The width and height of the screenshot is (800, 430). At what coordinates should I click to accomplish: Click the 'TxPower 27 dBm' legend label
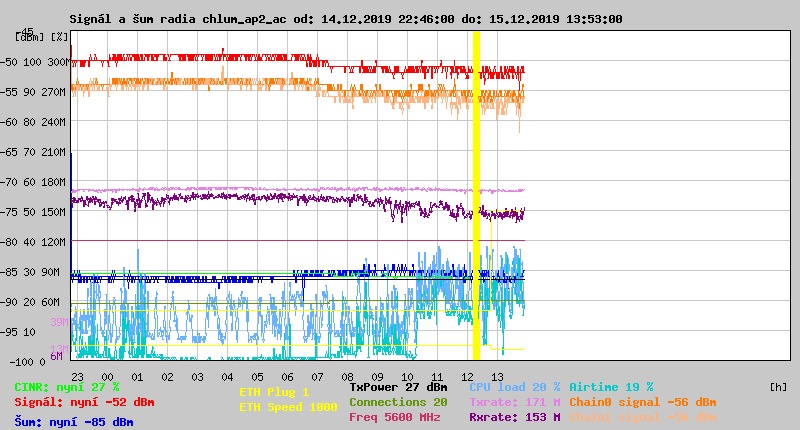[398, 387]
